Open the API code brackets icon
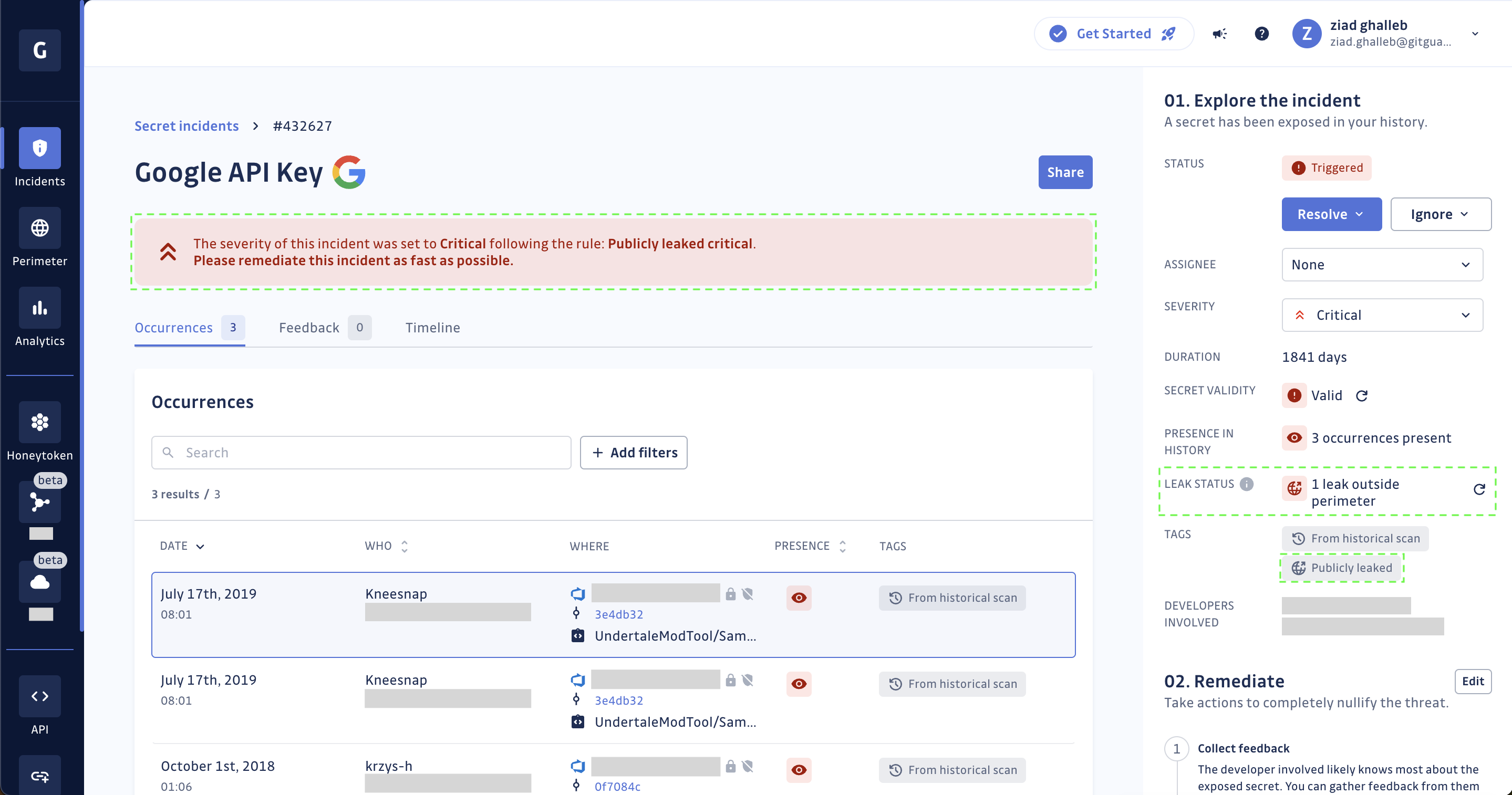The image size is (1512, 795). click(x=39, y=696)
